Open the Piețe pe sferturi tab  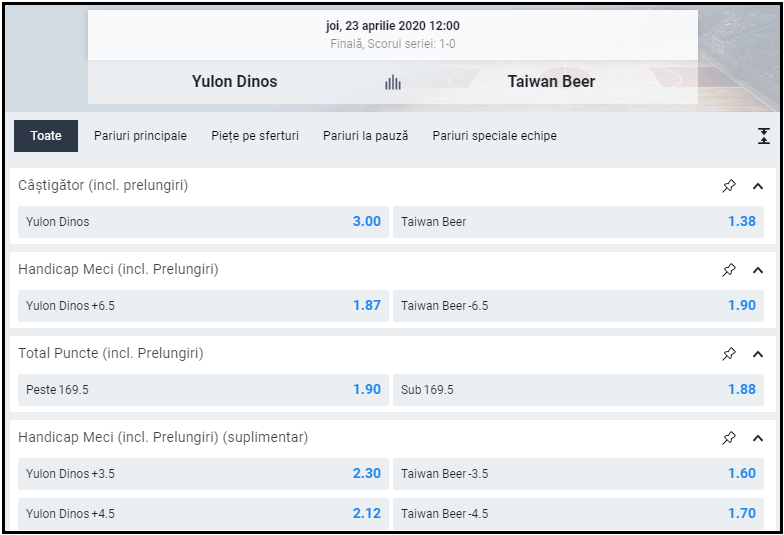pyautogui.click(x=255, y=136)
